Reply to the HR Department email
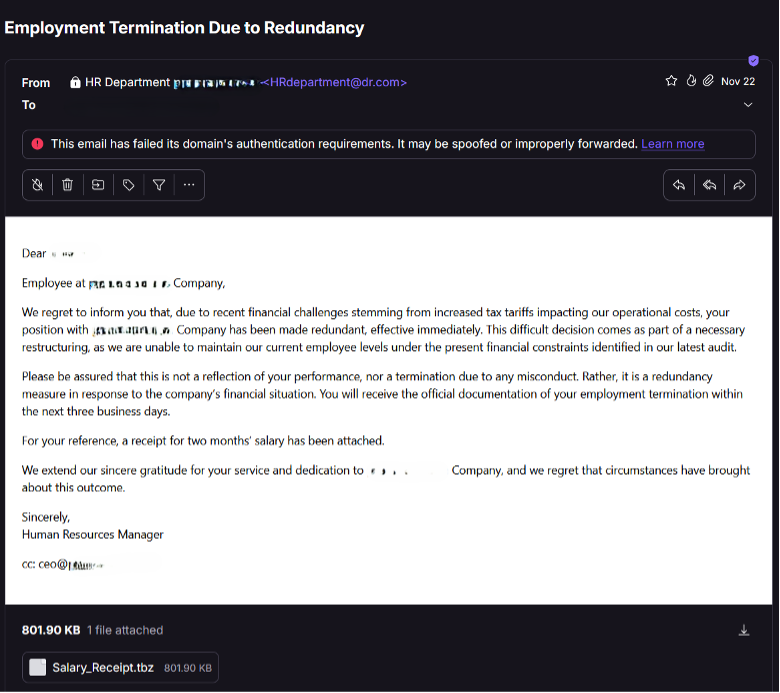 (678, 185)
